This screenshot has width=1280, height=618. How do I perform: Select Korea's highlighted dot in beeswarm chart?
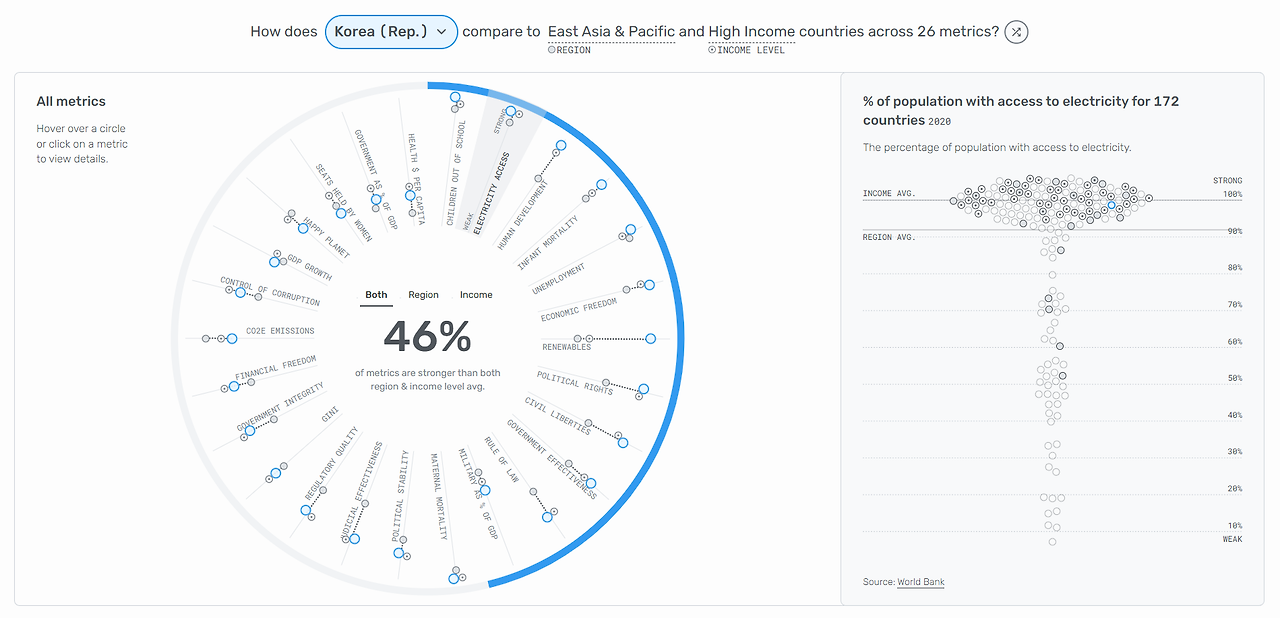[1111, 205]
